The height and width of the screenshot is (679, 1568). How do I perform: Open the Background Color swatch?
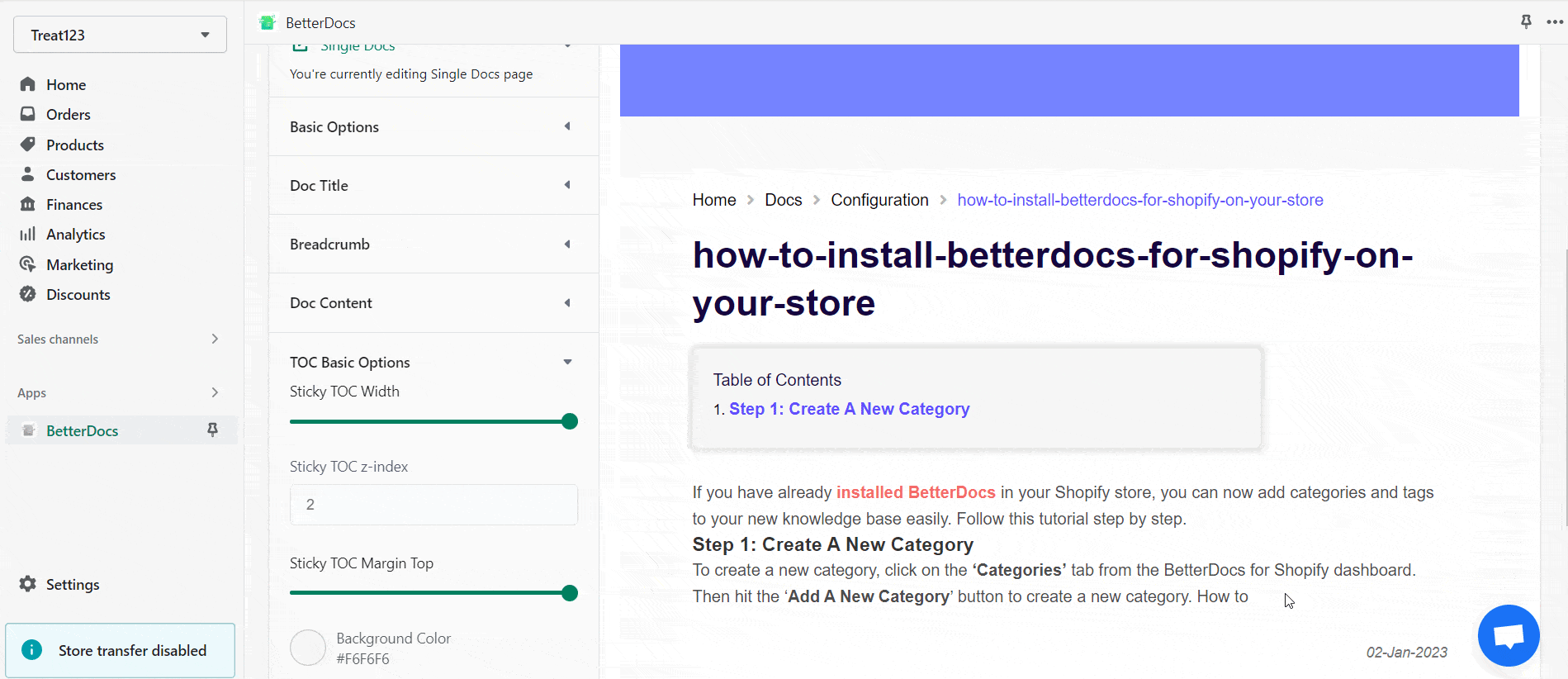click(308, 648)
